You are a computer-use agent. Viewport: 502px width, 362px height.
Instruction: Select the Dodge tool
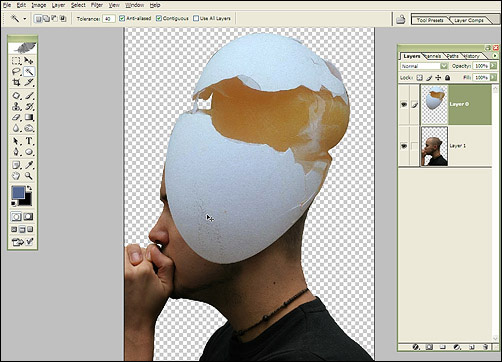tap(29, 128)
